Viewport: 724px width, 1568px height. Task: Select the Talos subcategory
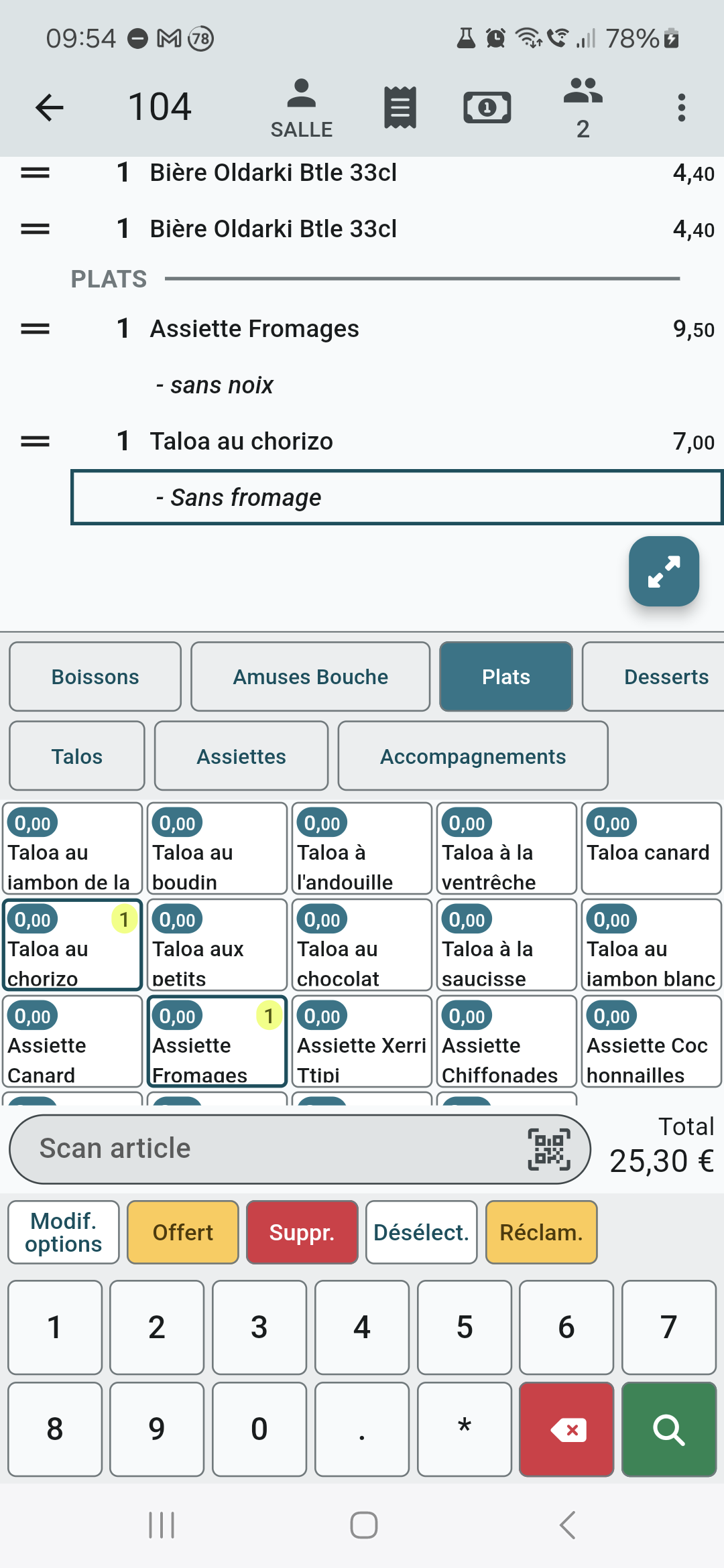point(77,757)
